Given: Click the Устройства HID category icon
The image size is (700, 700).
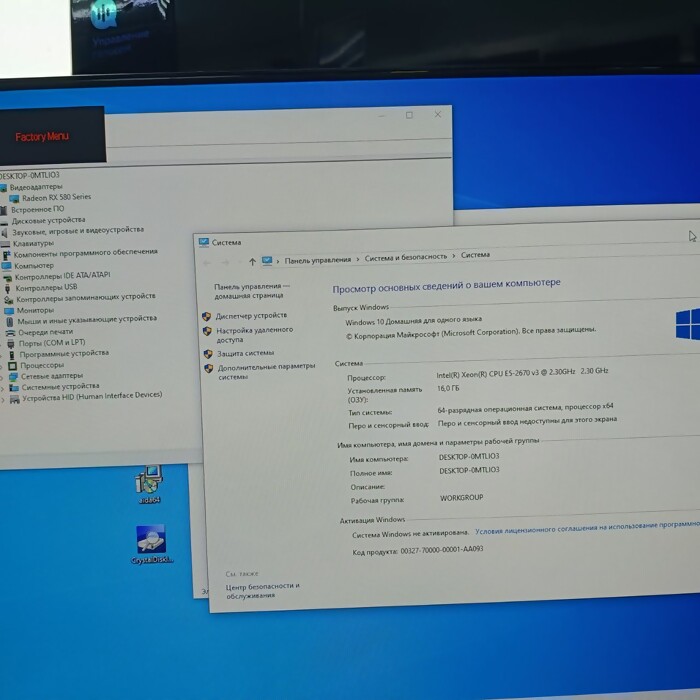Looking at the screenshot, I should tap(15, 399).
